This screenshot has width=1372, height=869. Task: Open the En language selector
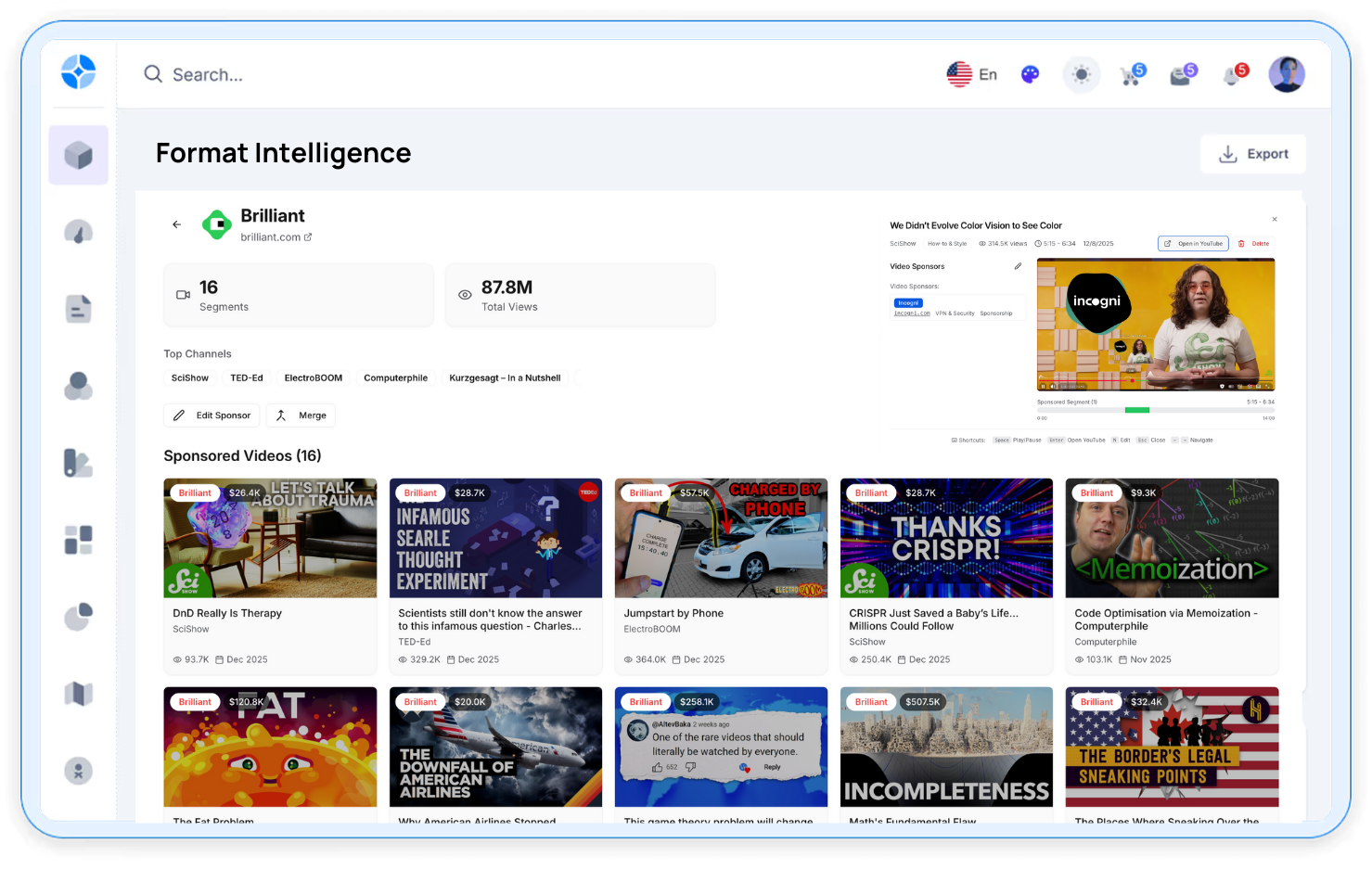pos(972,74)
